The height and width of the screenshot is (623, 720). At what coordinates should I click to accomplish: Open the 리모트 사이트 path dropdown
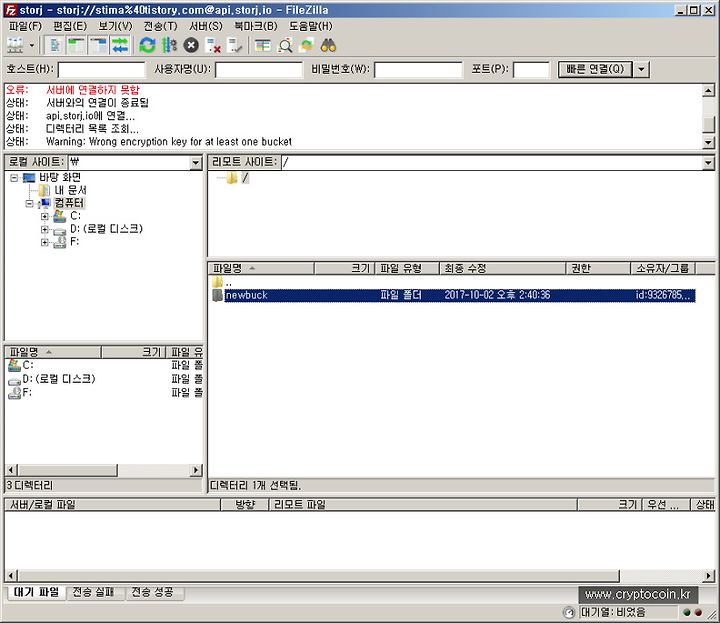coord(709,163)
